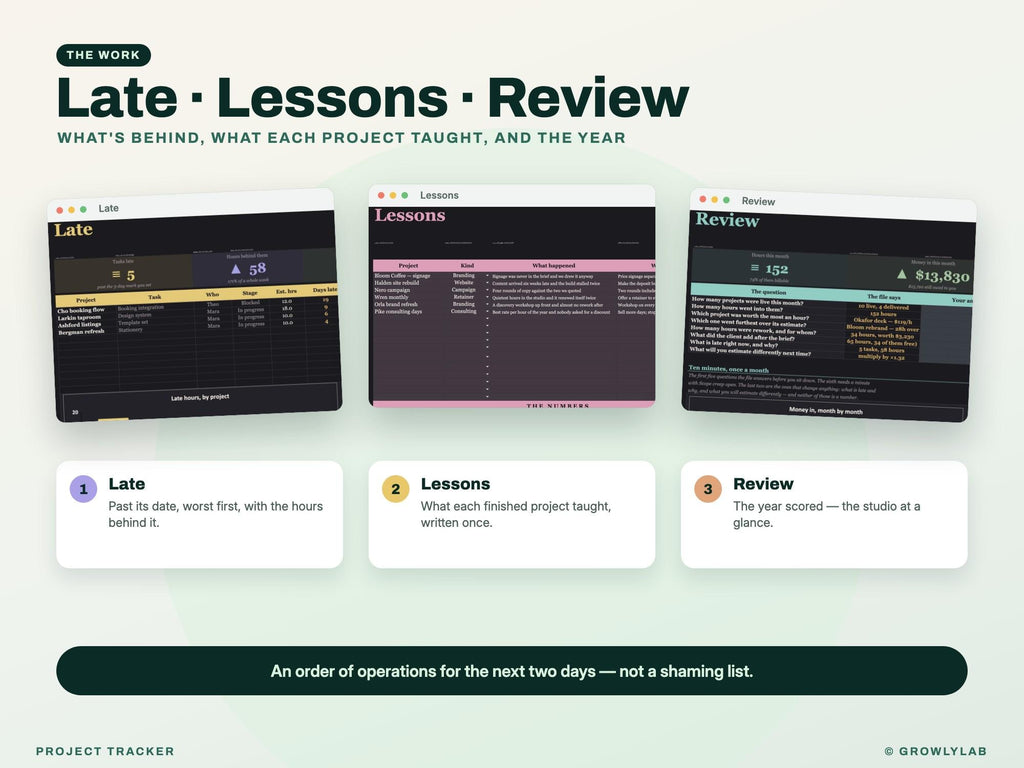This screenshot has width=1024, height=768.
Task: Close the Lessons window with its red button
Action: pos(381,195)
